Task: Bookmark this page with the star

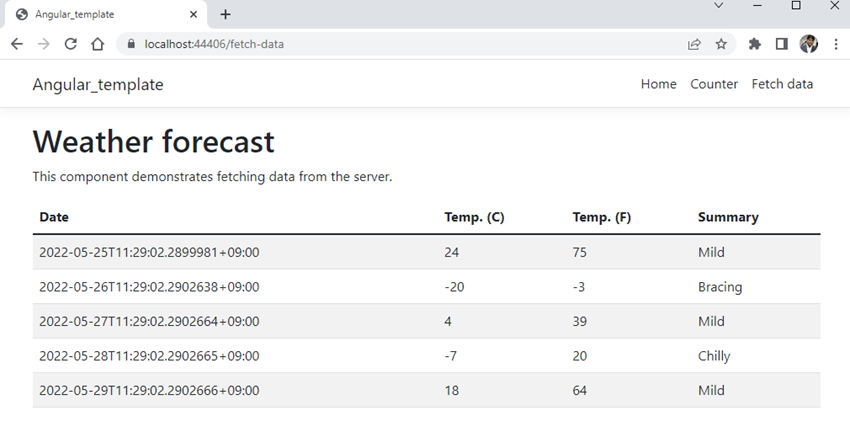Action: (721, 44)
